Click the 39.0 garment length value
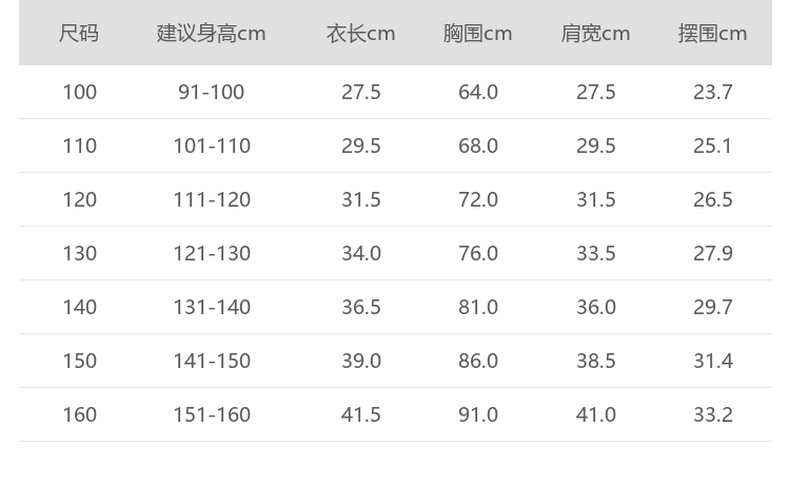Image resolution: width=790 pixels, height=485 pixels. pos(361,361)
